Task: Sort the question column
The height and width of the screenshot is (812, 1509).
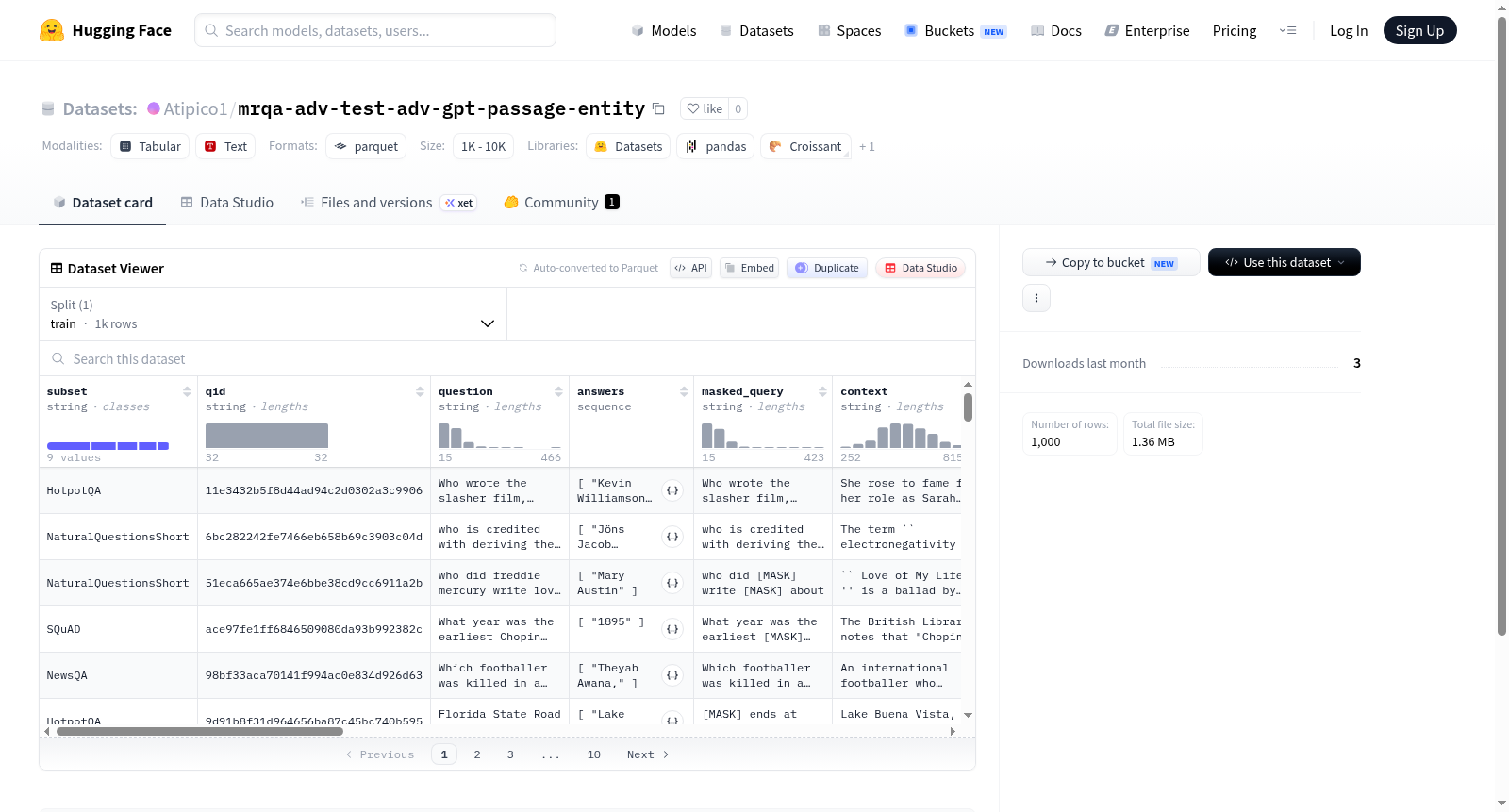Action: tap(558, 391)
